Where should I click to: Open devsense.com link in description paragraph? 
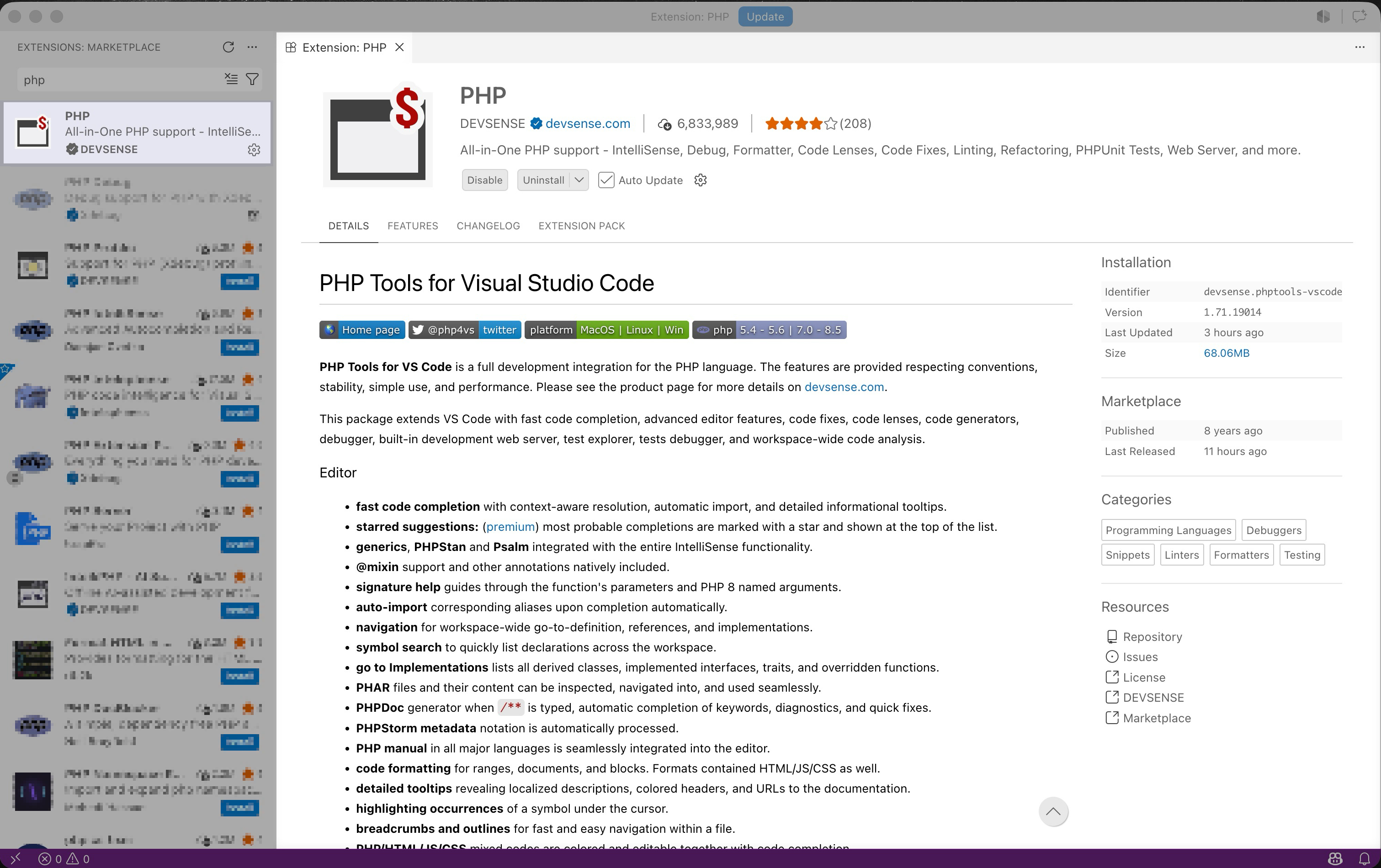(844, 387)
